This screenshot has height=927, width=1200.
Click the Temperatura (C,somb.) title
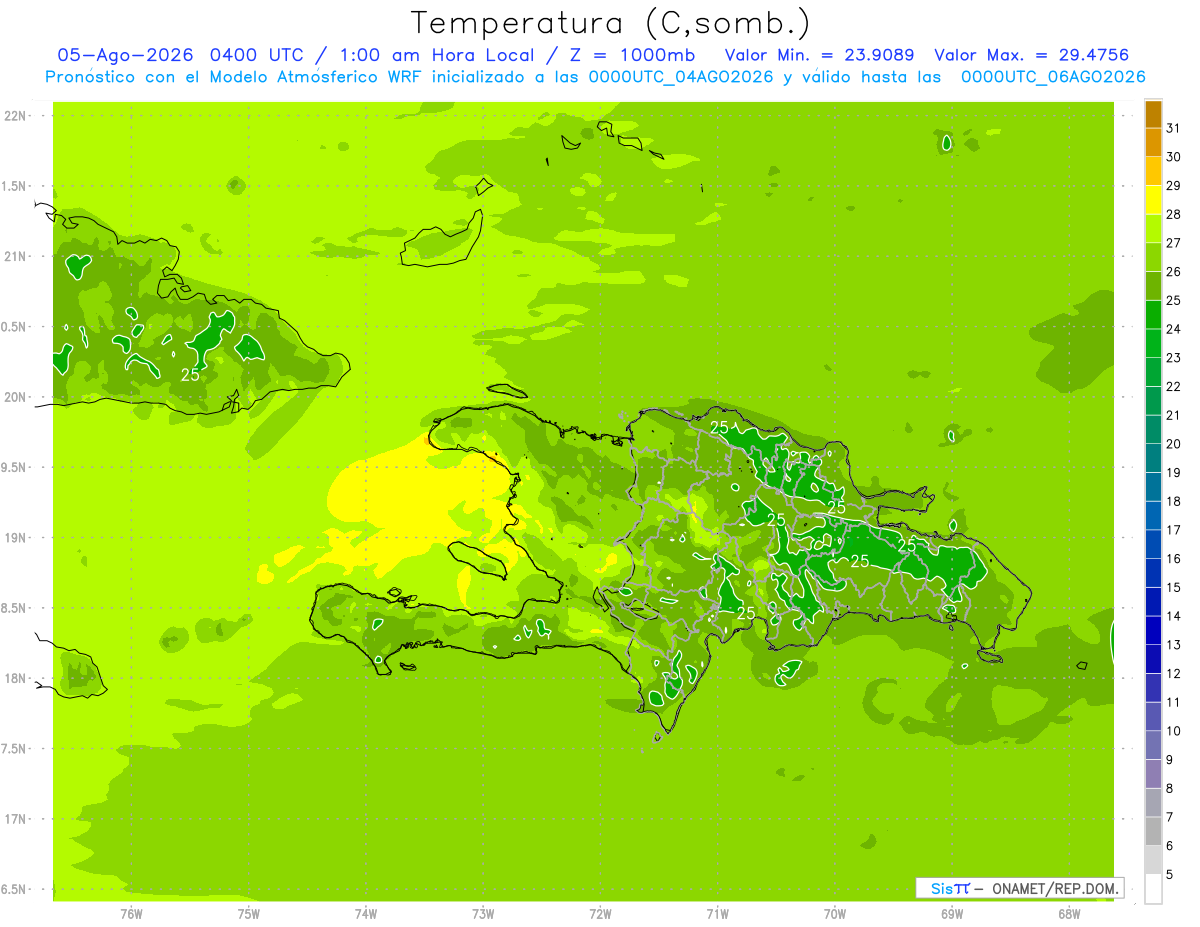click(x=610, y=23)
